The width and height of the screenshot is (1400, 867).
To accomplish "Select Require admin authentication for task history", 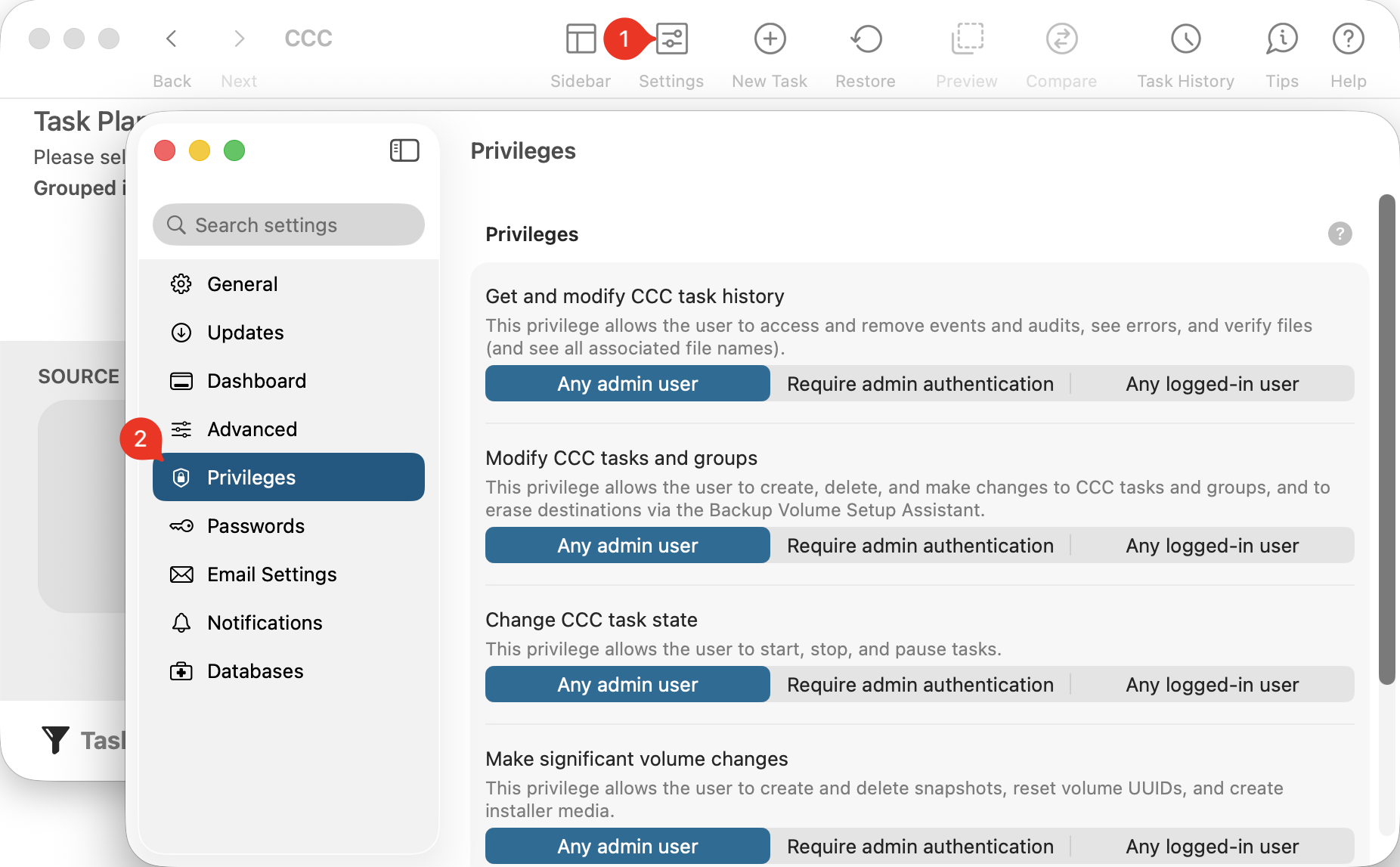I will 920,383.
